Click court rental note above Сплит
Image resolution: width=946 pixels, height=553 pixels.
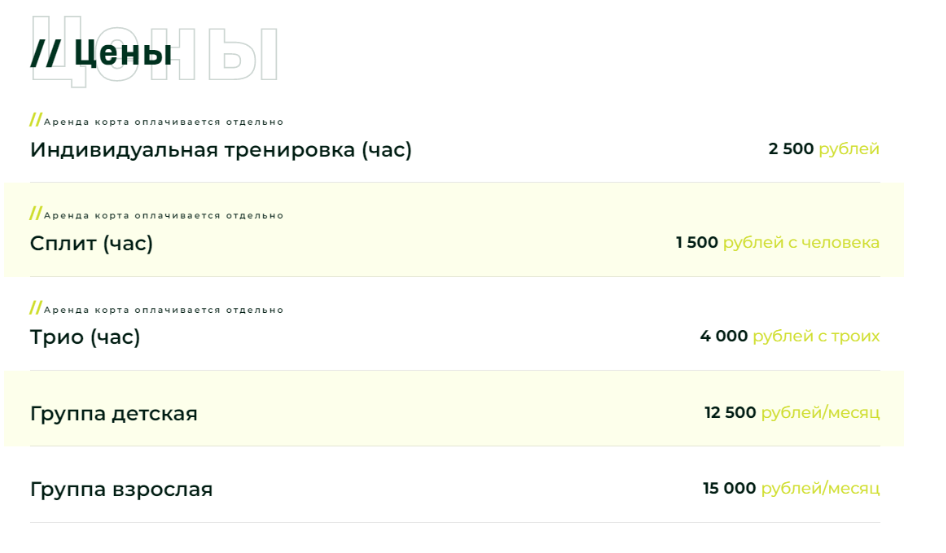164,215
